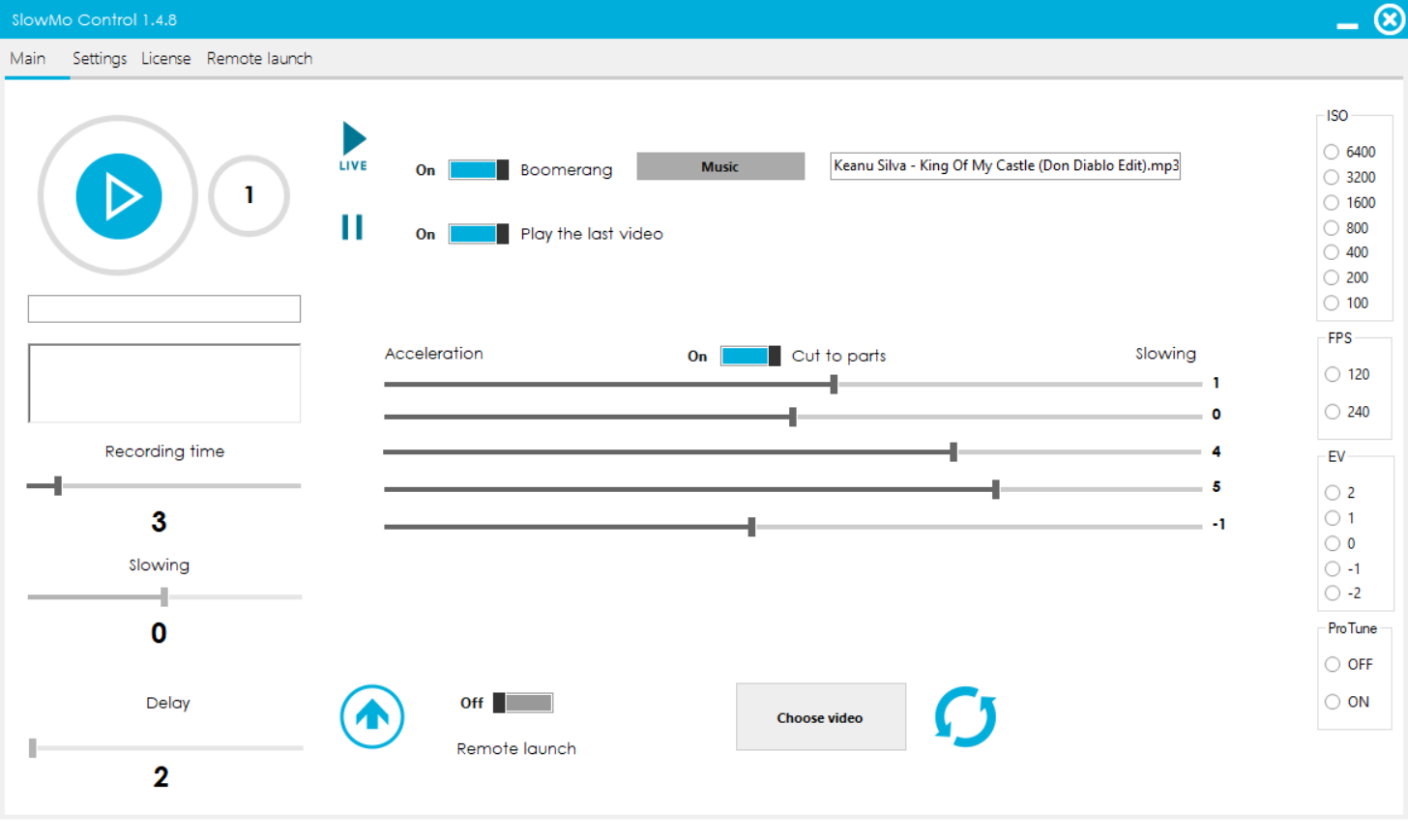Choose 240 FPS radio option

(1333, 412)
